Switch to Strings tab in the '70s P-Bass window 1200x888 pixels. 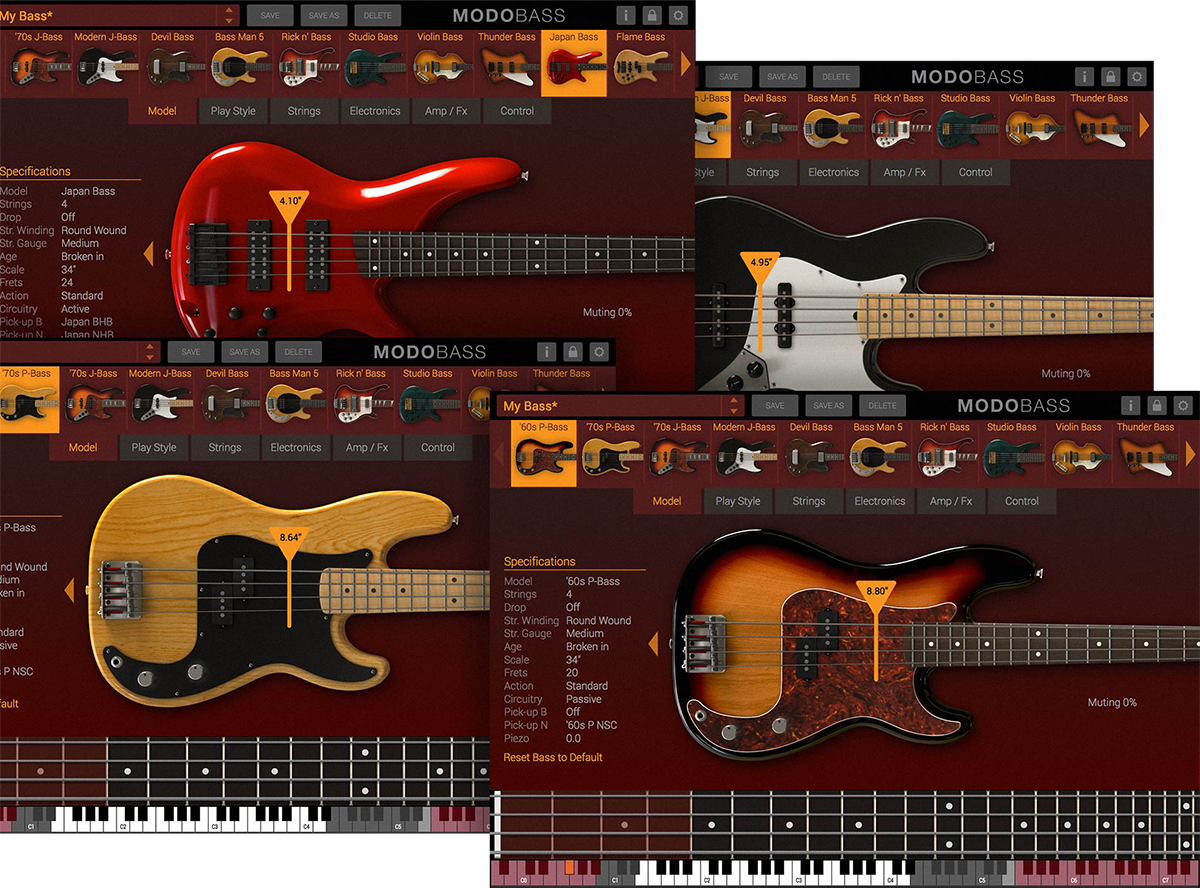point(225,447)
